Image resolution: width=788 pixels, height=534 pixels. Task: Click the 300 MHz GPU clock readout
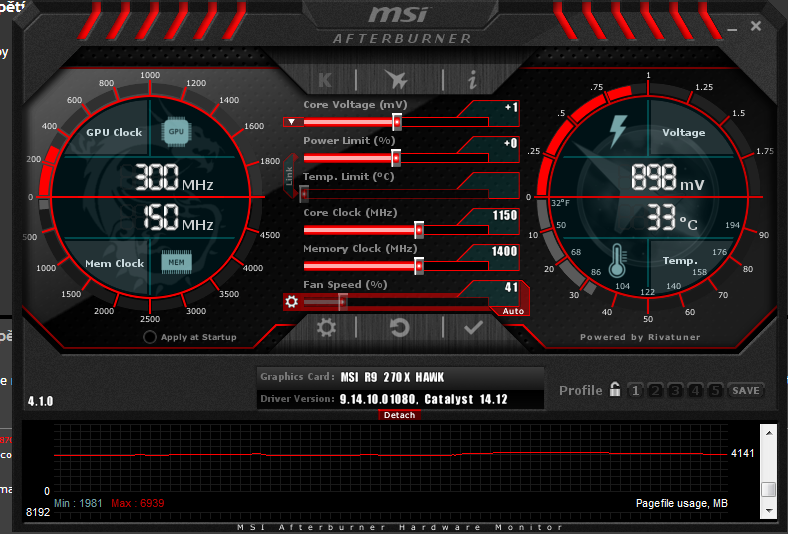[174, 178]
